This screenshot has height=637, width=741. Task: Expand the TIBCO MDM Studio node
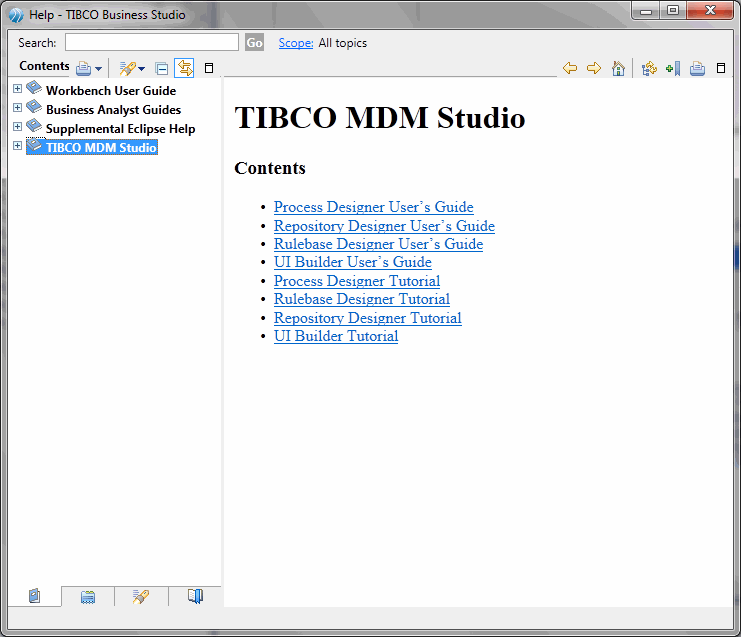click(x=17, y=146)
